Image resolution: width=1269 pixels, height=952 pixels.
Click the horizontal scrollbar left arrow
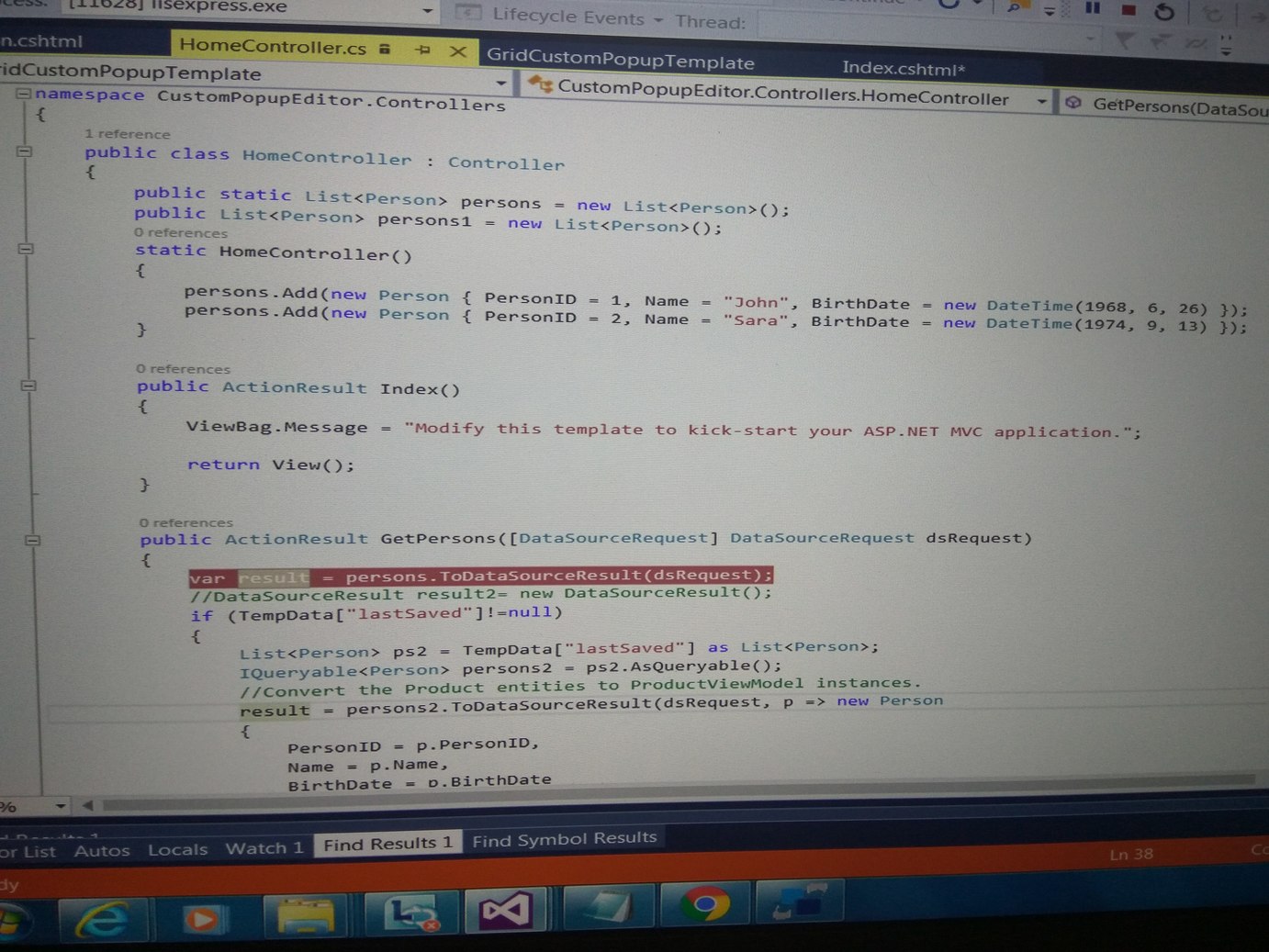click(x=87, y=805)
